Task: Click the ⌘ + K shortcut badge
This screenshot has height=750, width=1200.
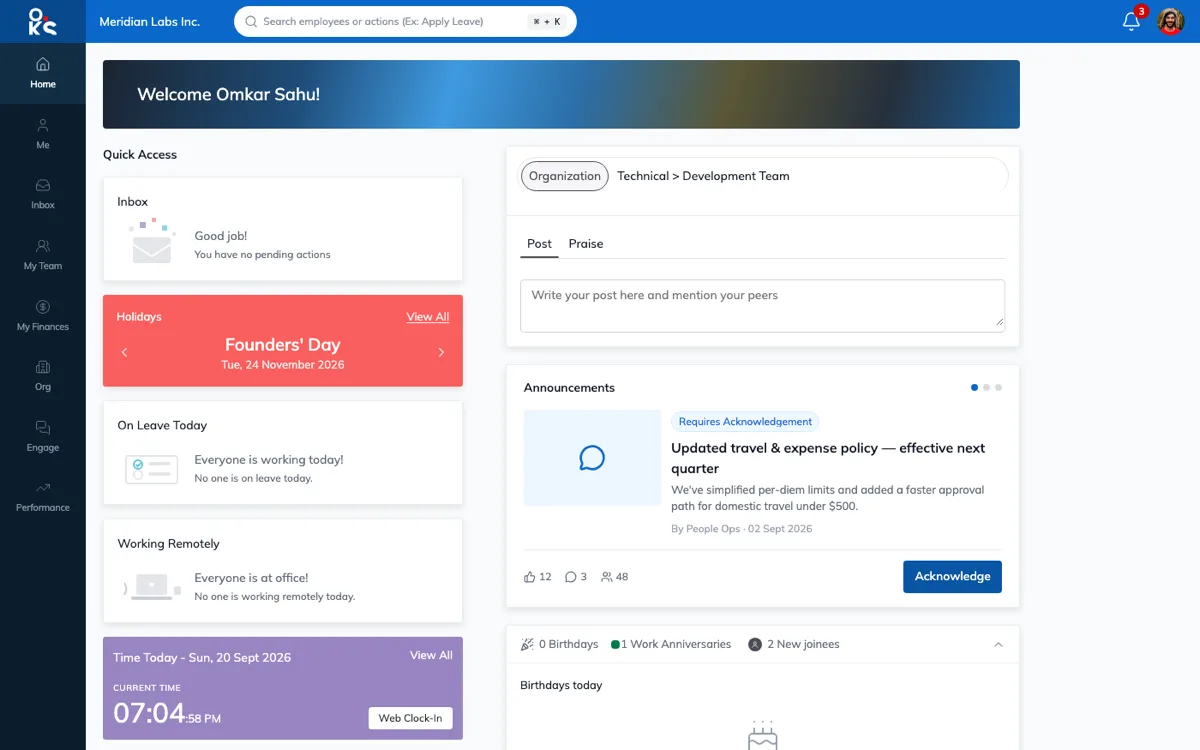Action: [547, 21]
